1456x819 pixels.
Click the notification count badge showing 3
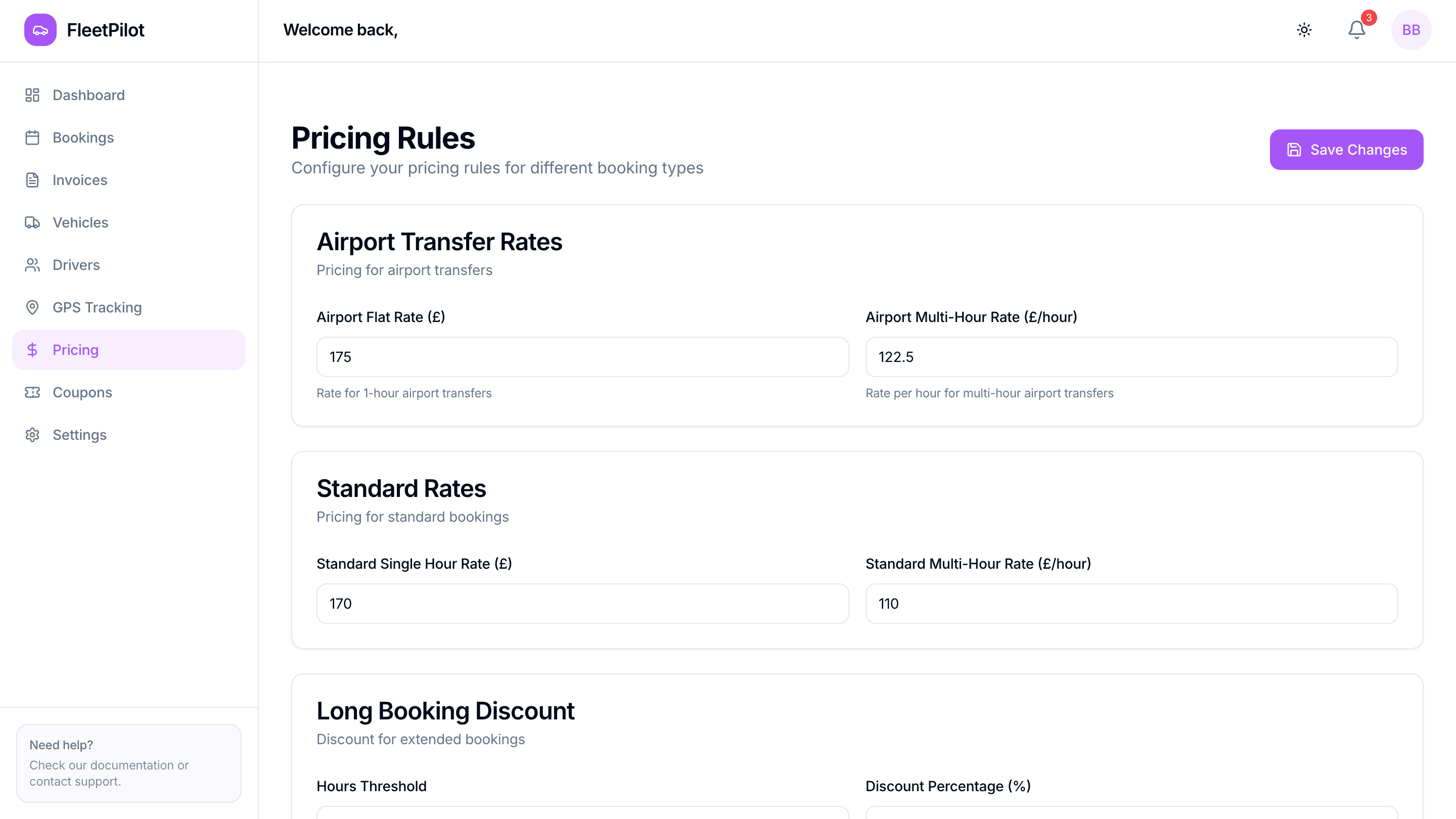1369,18
